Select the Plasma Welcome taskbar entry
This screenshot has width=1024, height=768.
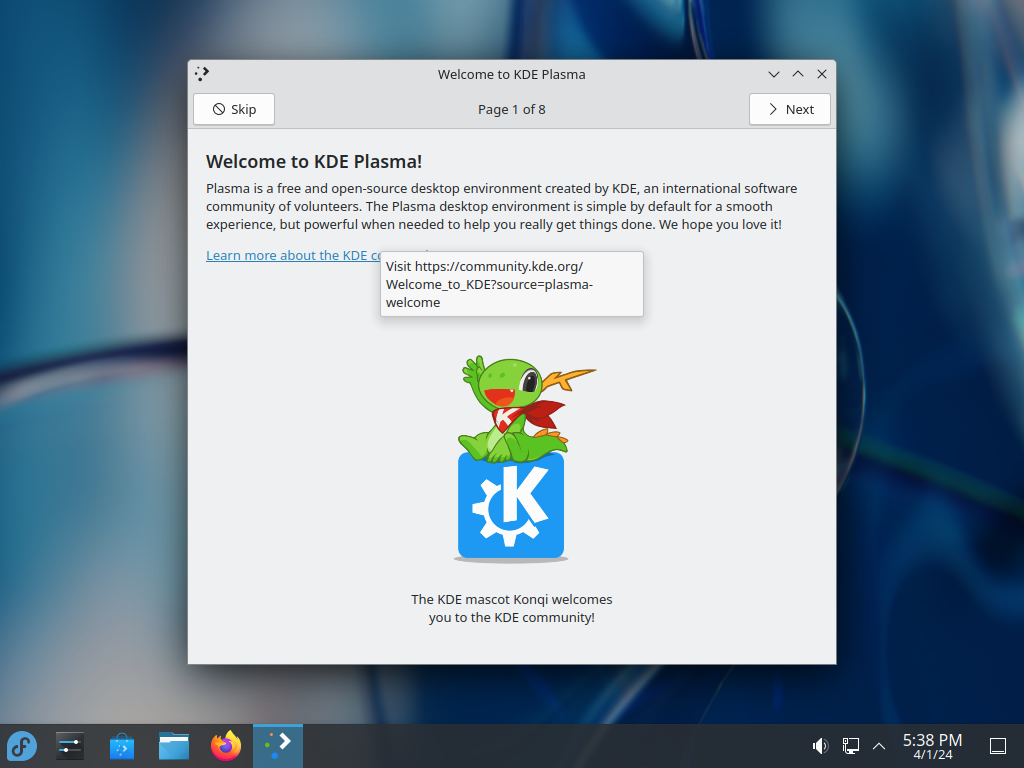click(278, 746)
